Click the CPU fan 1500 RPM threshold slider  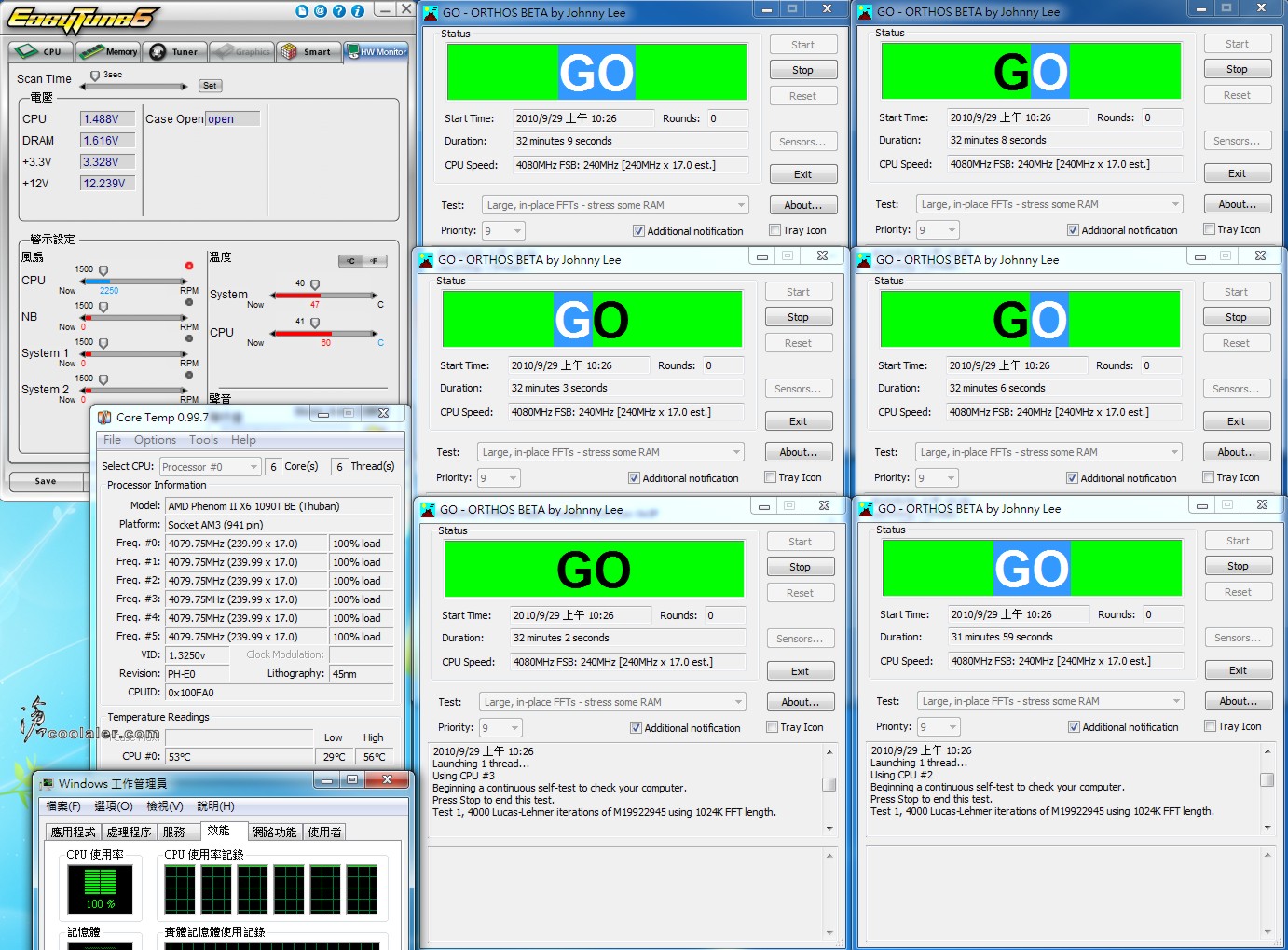point(103,270)
